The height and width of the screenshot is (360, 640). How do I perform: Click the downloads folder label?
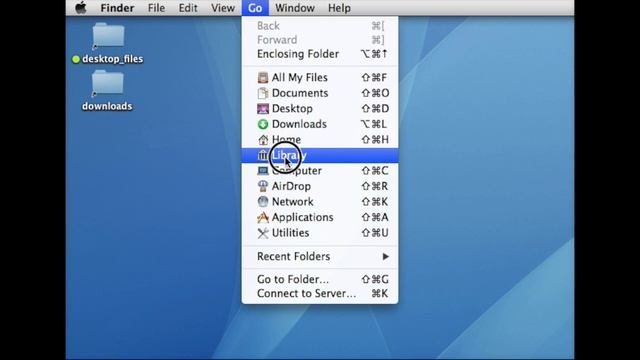pyautogui.click(x=107, y=106)
